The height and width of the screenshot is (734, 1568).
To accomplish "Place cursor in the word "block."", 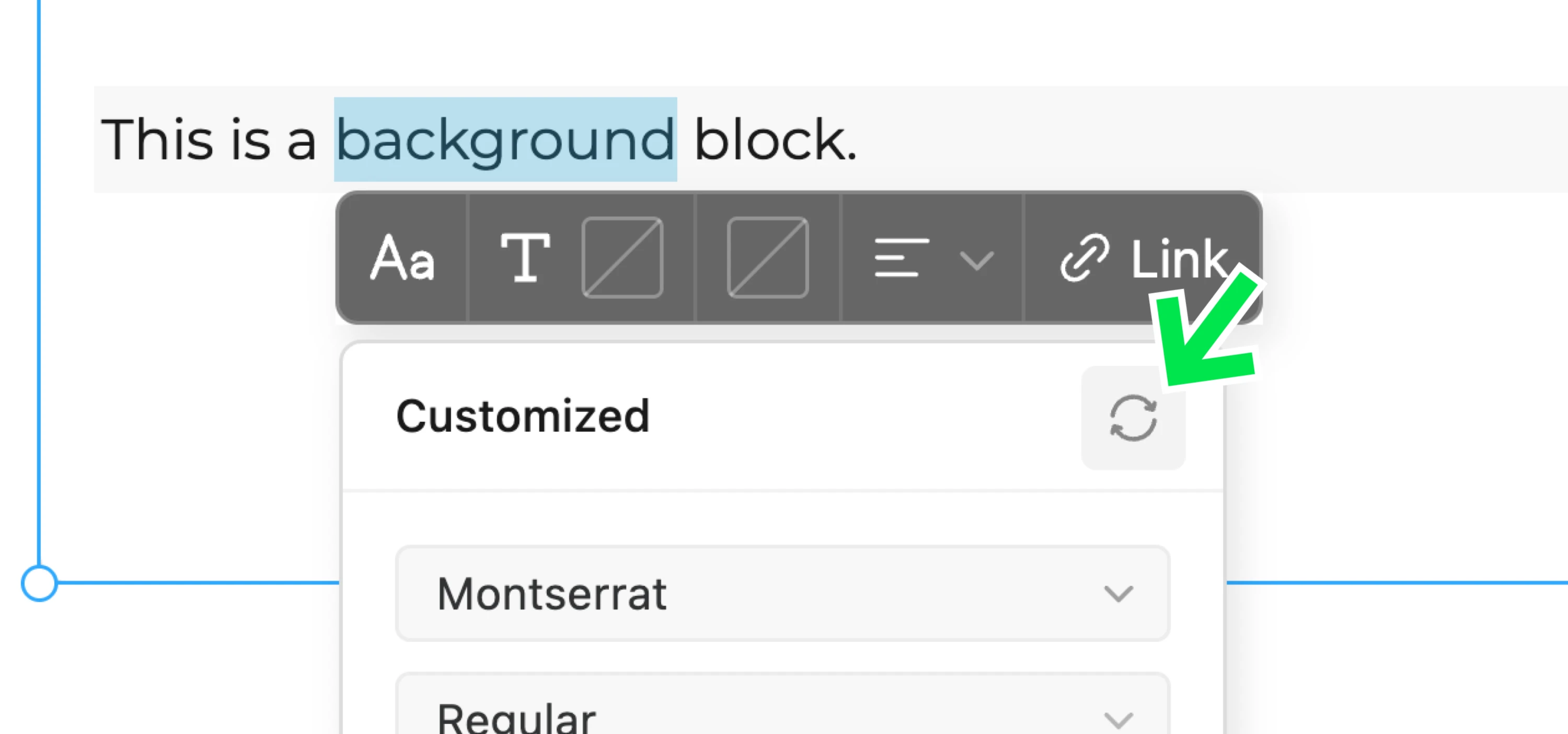I will [774, 140].
